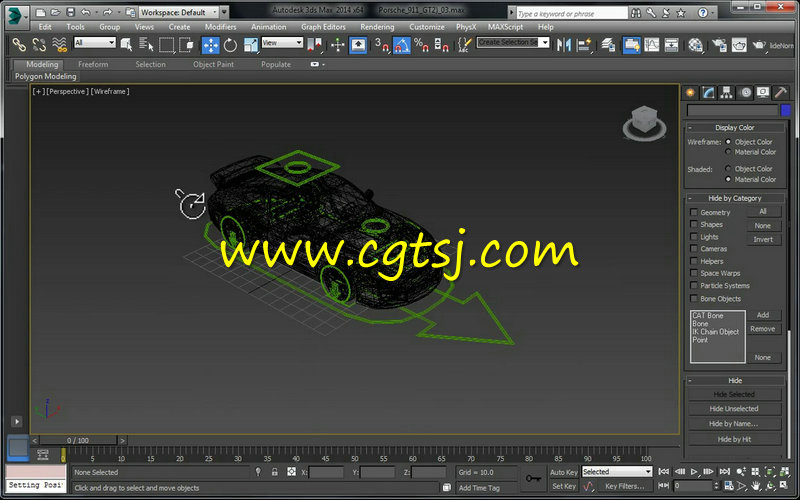The height and width of the screenshot is (500, 800).
Task: Open the Populate ribbon options dropdown
Action: (317, 64)
